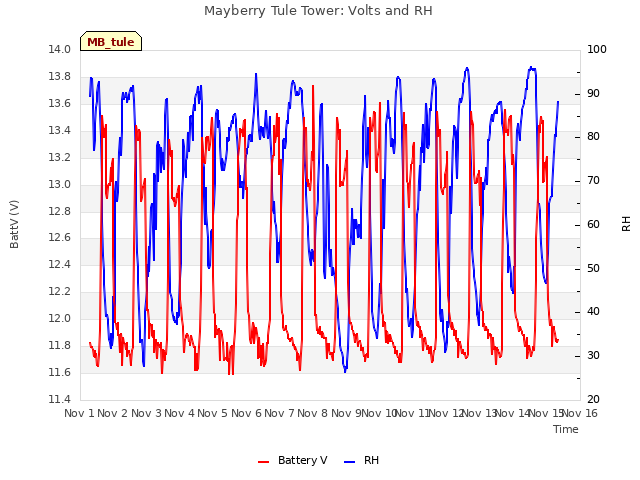Click the 11.6 left axis tick label

point(60,372)
